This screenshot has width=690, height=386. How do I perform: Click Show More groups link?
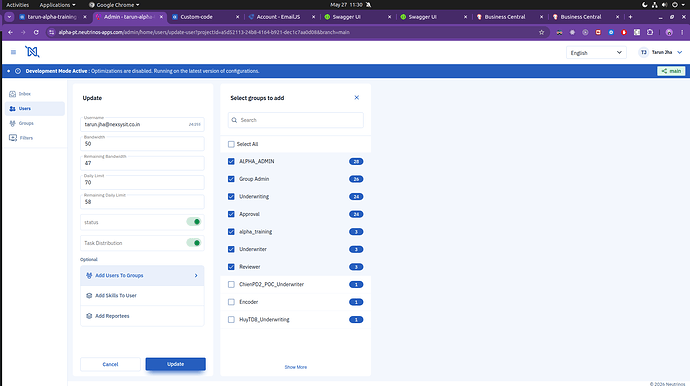click(x=296, y=367)
